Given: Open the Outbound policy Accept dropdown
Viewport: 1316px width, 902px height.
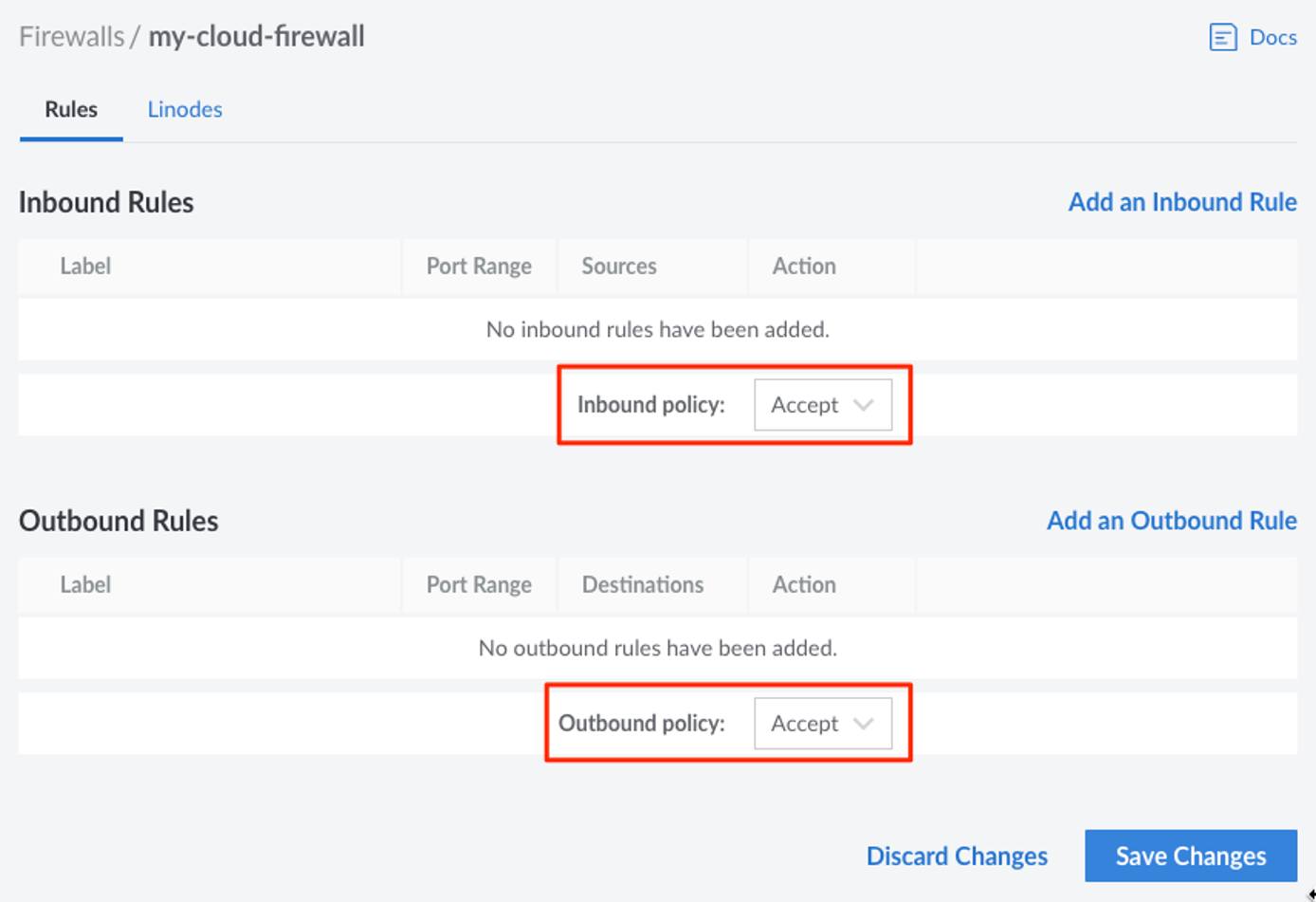Looking at the screenshot, I should (822, 723).
